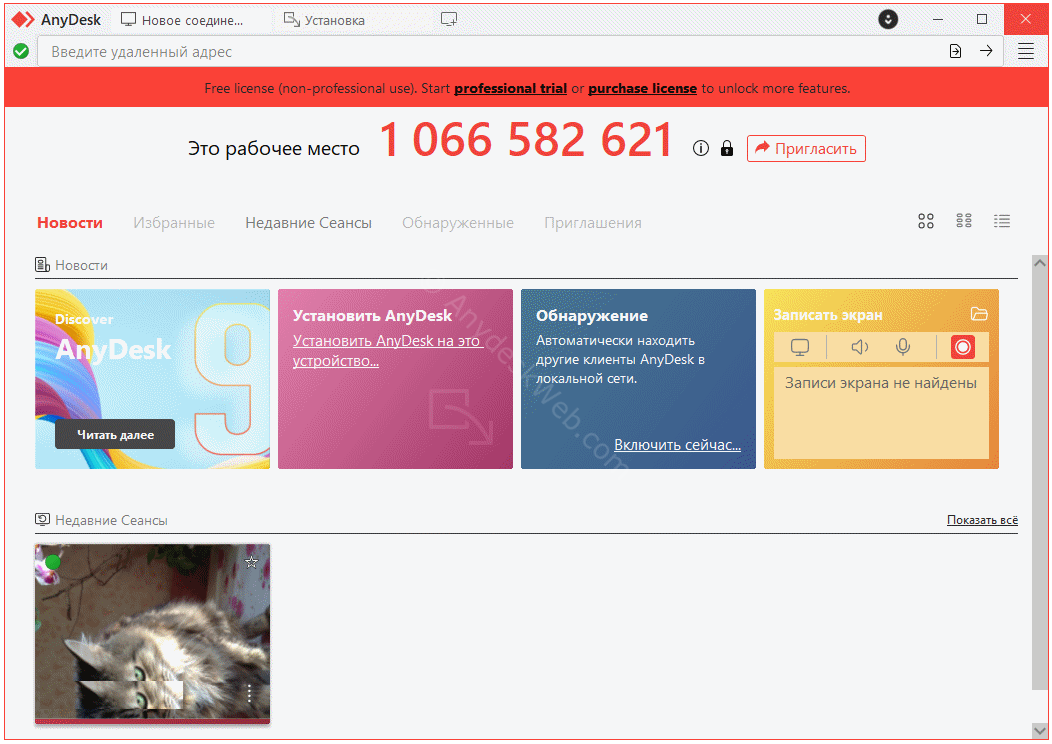1052x744 pixels.
Task: Switch to the Избранные tab
Action: click(x=174, y=223)
